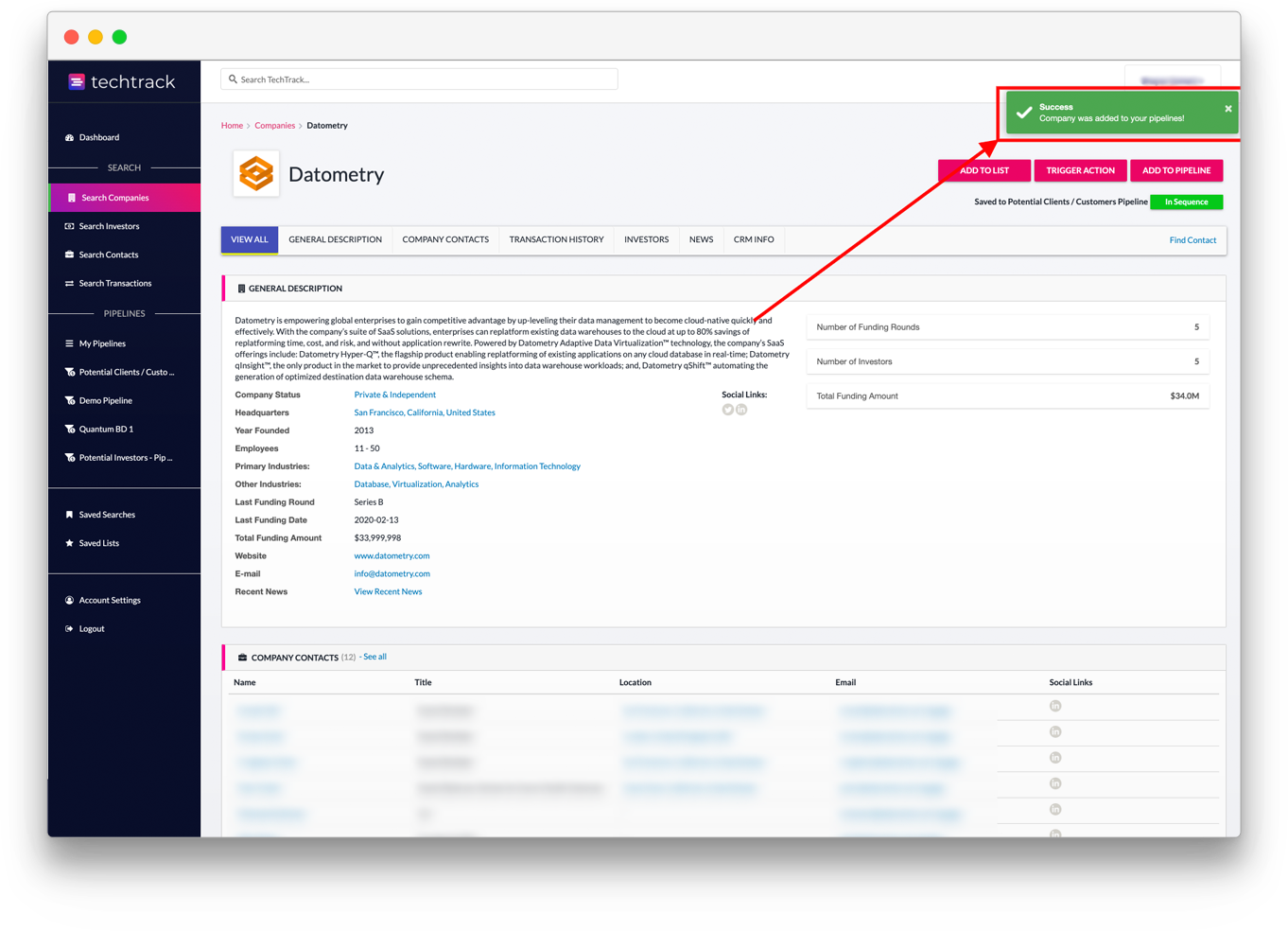
Task: Select Search Investors in the sidebar
Action: click(108, 226)
